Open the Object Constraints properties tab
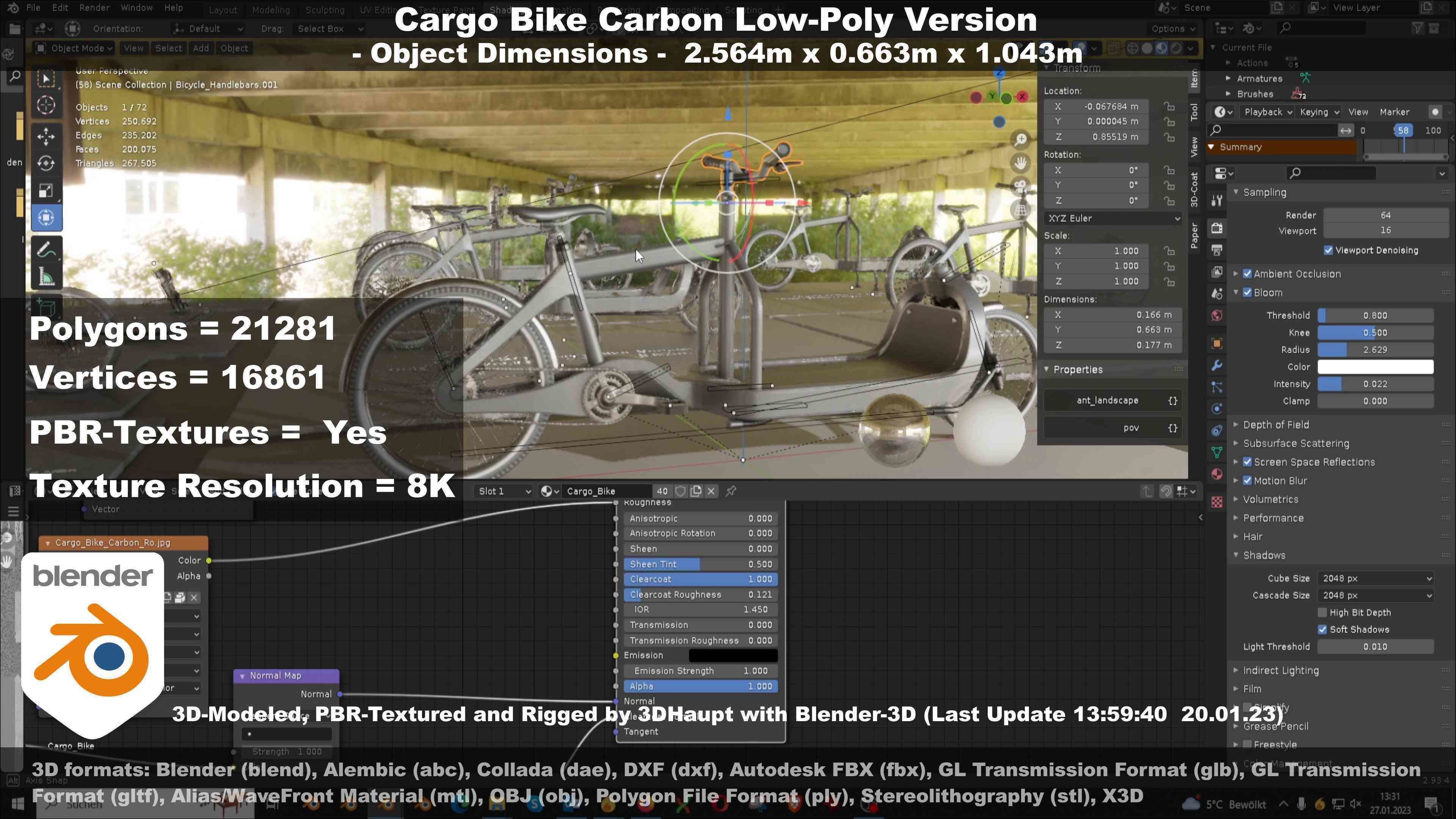1456x819 pixels. 1217,431
